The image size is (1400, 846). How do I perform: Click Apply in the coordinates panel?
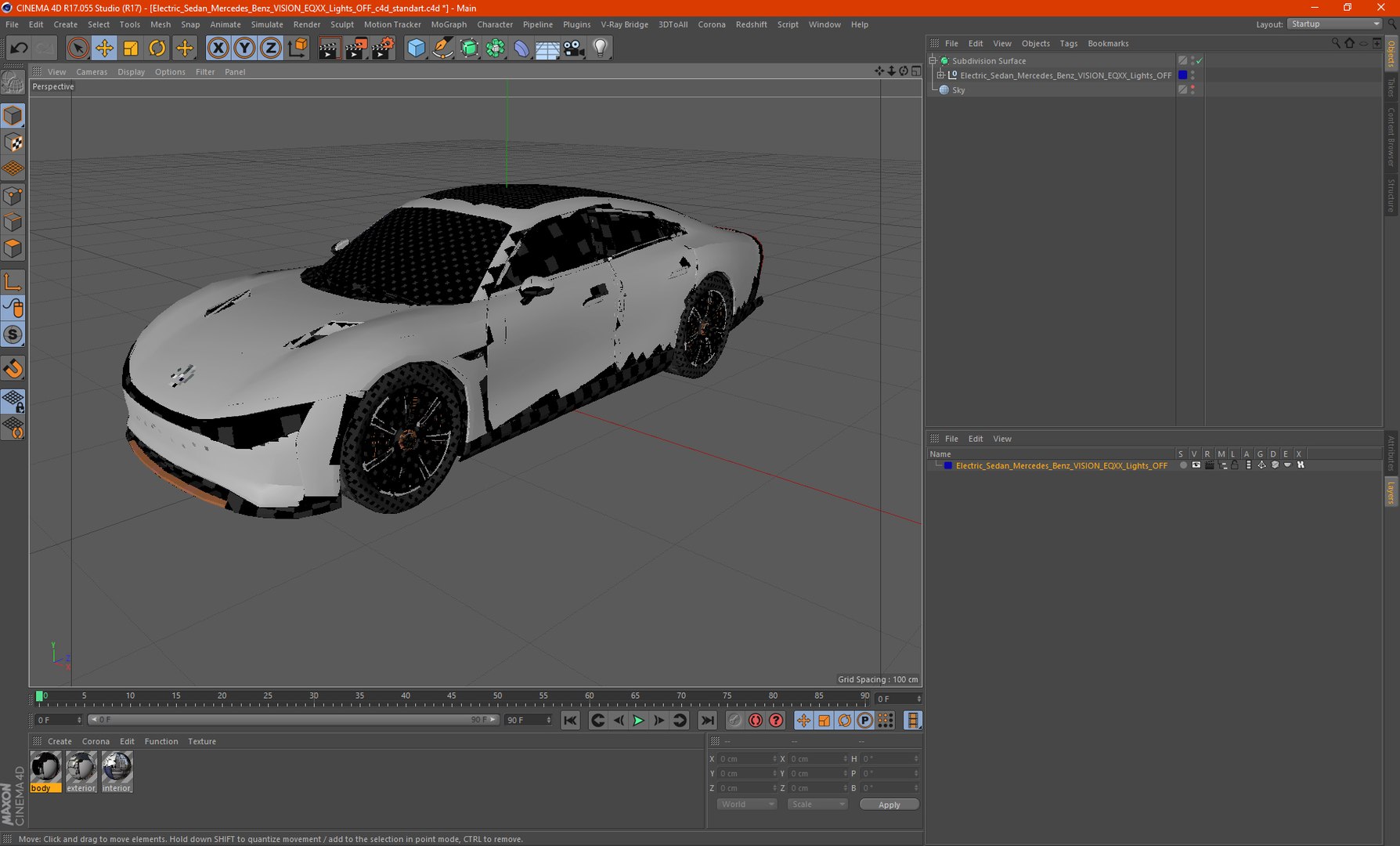(x=889, y=804)
